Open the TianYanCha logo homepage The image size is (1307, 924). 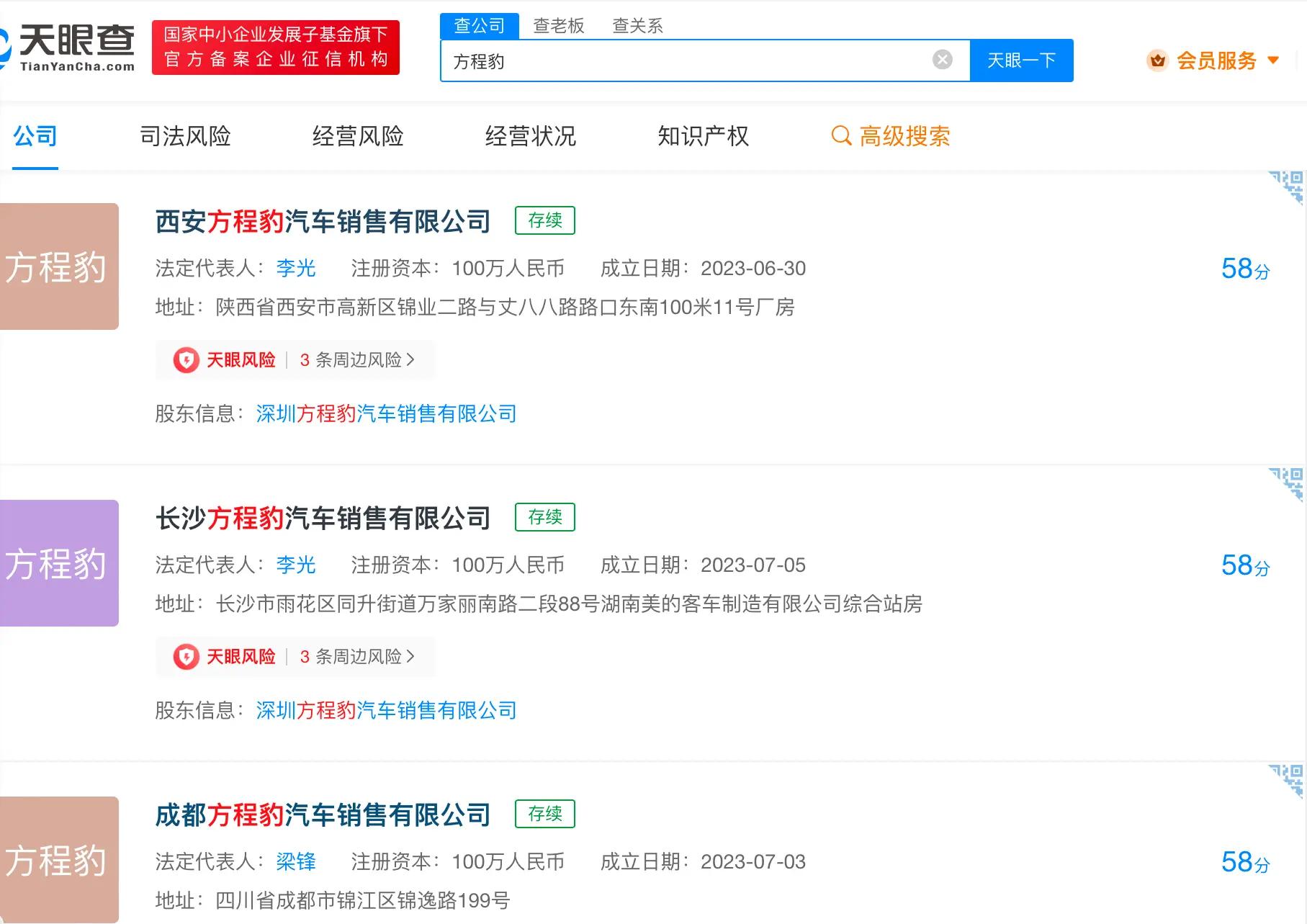pyautogui.click(x=68, y=48)
